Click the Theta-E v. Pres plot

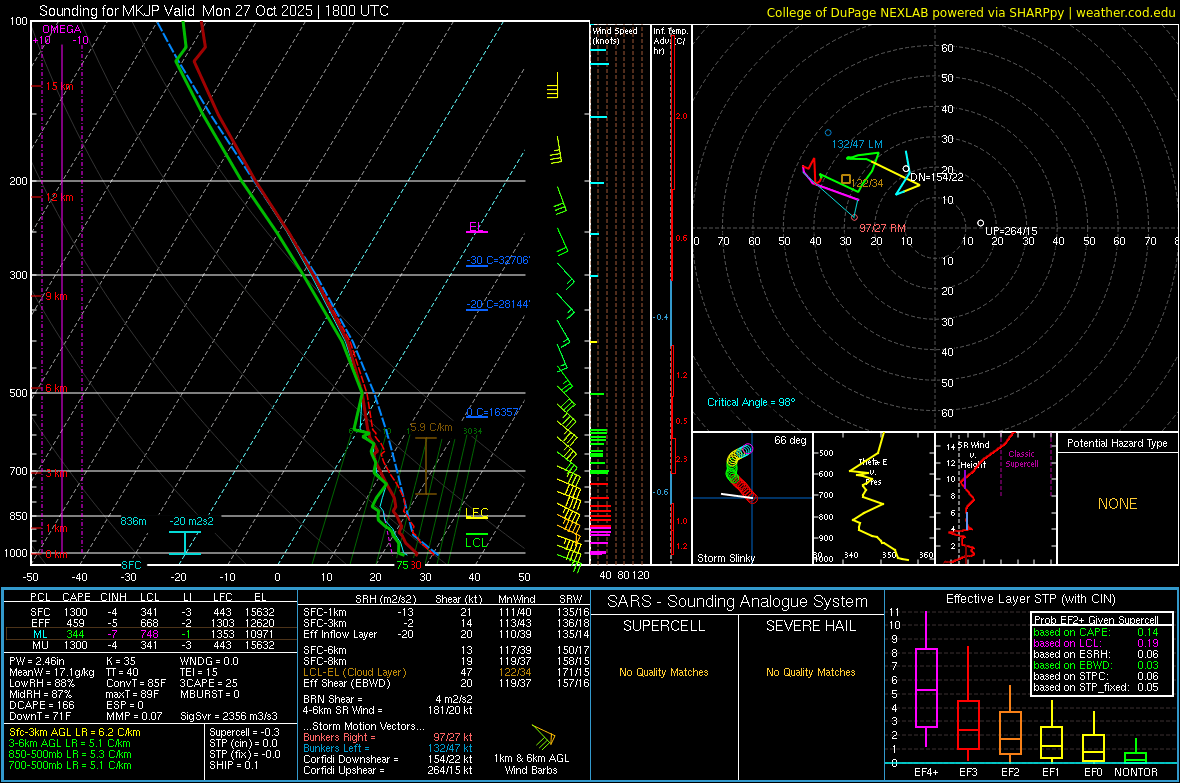874,498
